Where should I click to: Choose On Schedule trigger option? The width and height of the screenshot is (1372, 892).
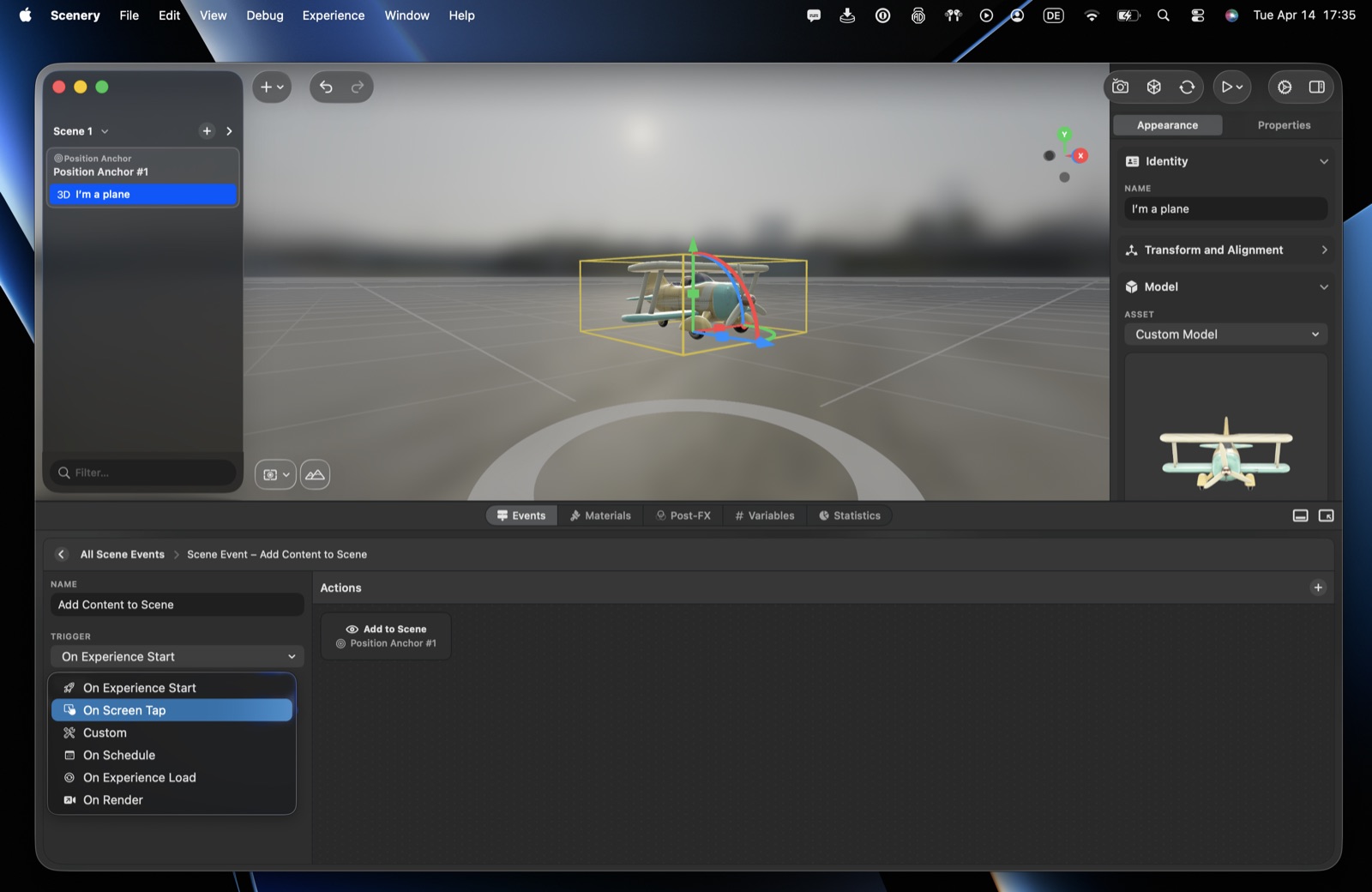[171, 755]
